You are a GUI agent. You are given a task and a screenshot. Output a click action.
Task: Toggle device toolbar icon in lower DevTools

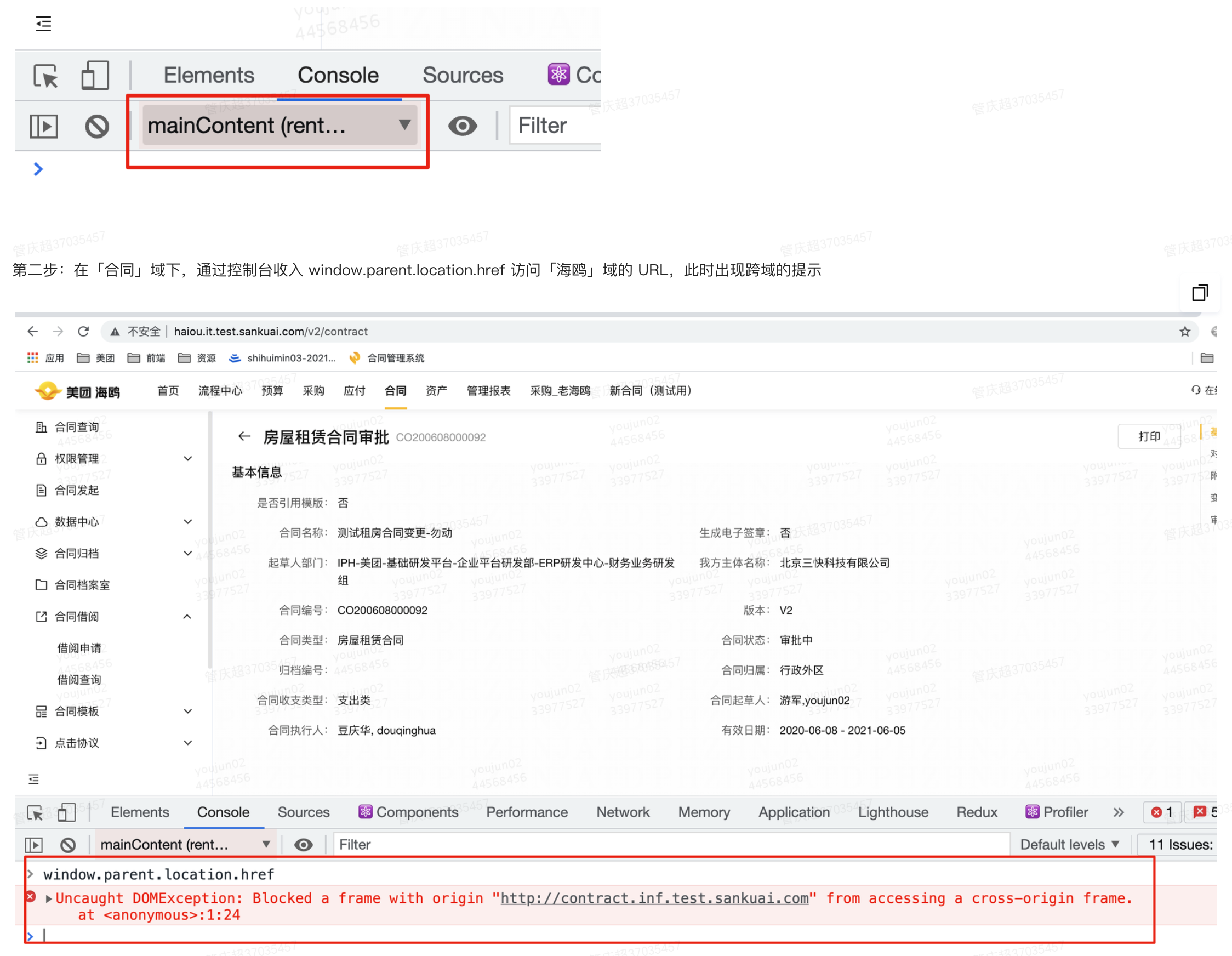[x=66, y=813]
